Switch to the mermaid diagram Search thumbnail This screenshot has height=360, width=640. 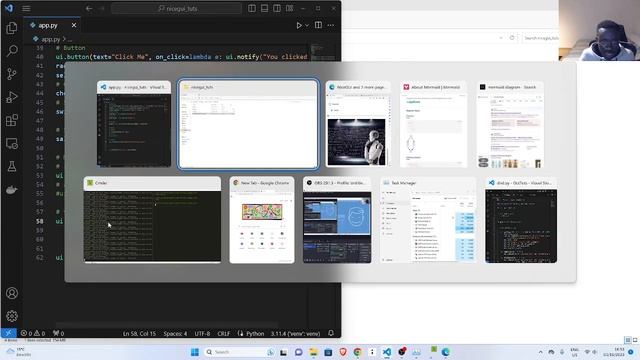pyautogui.click(x=510, y=124)
